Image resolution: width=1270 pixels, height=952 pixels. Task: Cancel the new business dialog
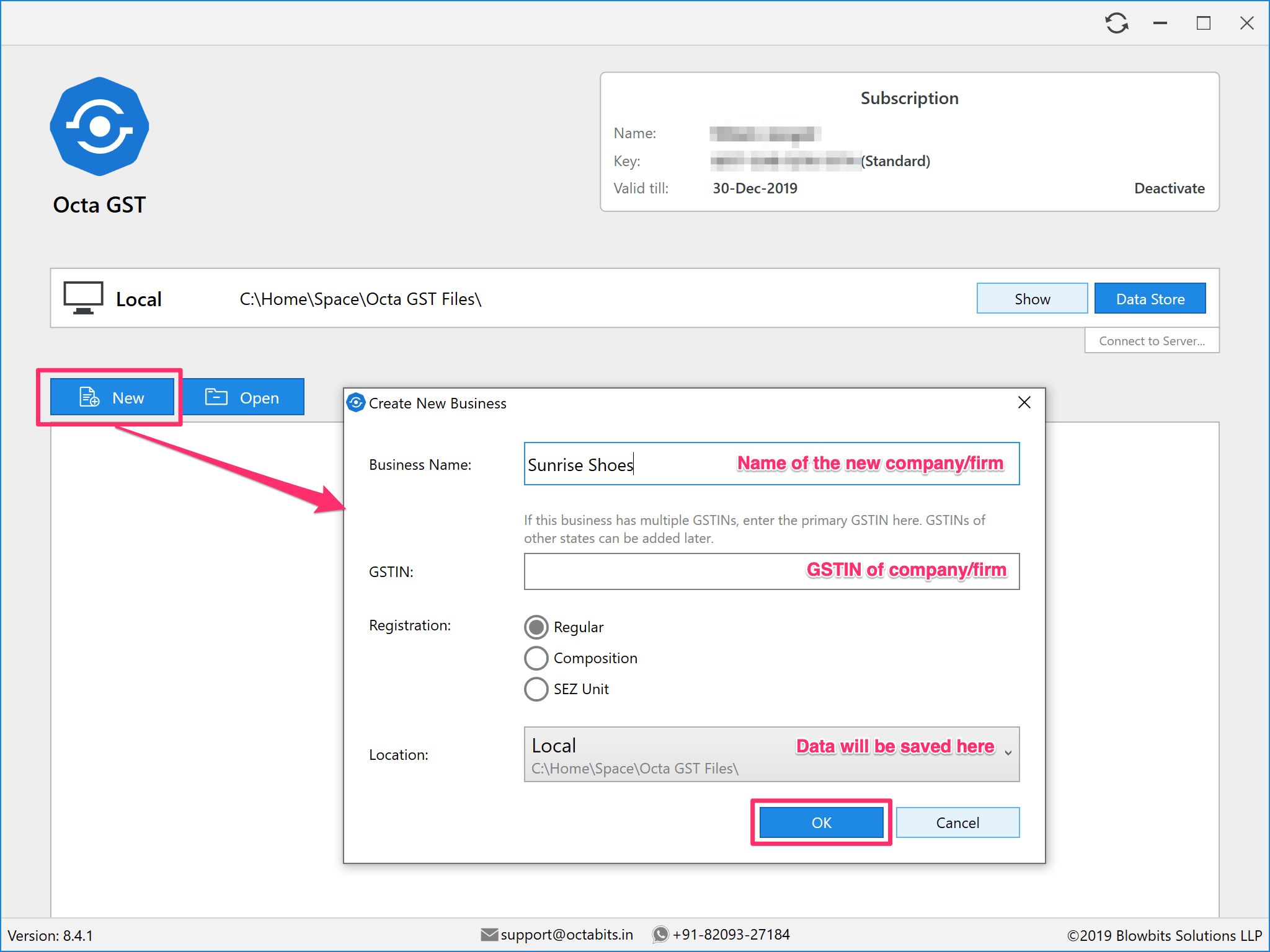957,822
